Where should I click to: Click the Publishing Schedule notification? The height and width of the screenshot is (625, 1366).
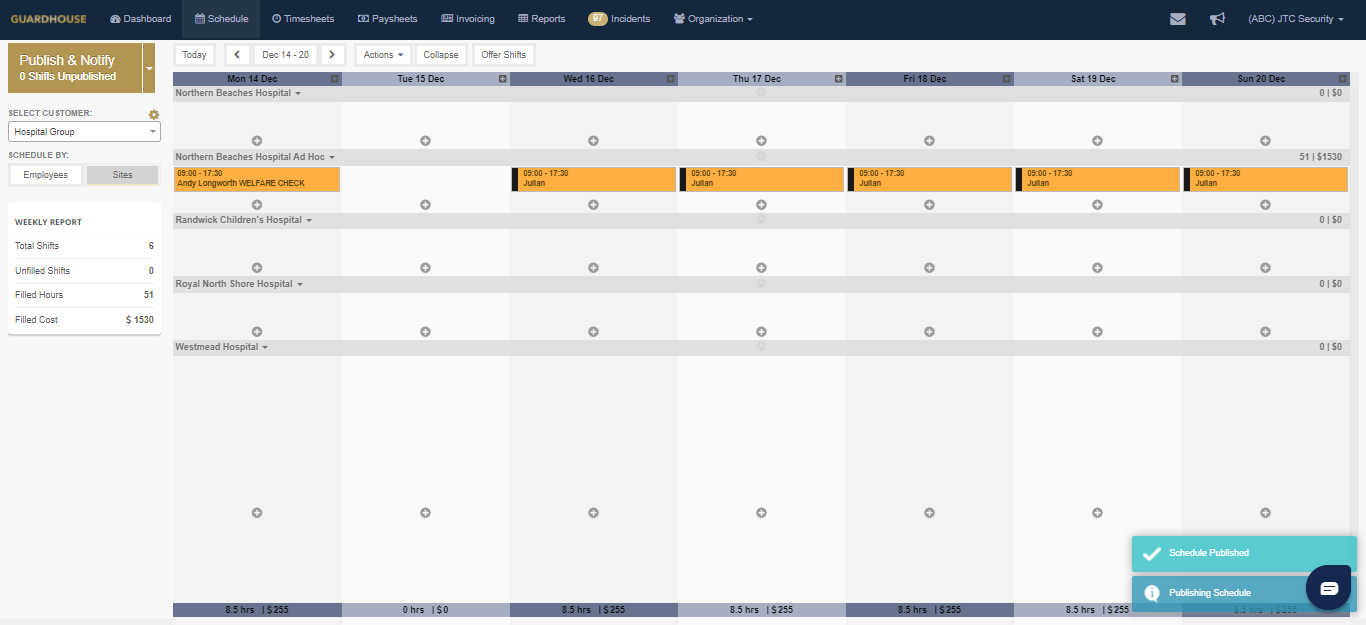pyautogui.click(x=1219, y=593)
